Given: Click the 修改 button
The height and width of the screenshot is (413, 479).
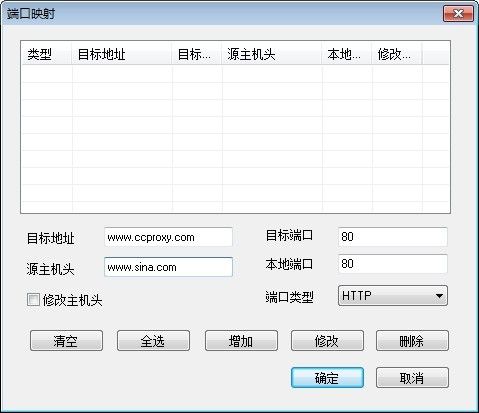Looking at the screenshot, I should click(327, 341).
